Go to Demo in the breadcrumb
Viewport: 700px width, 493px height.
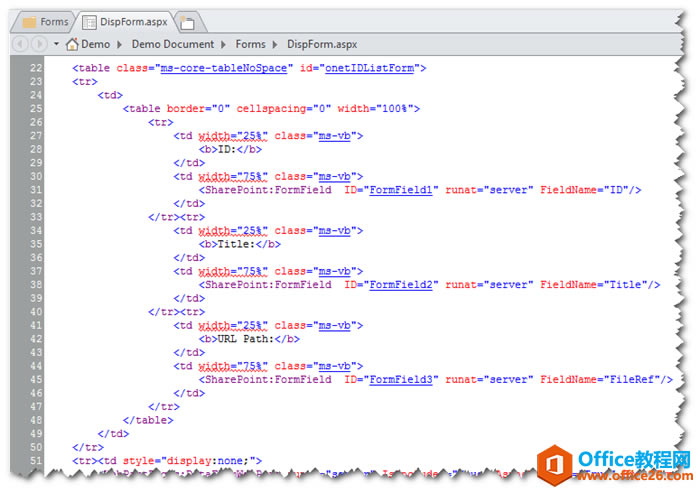(95, 44)
